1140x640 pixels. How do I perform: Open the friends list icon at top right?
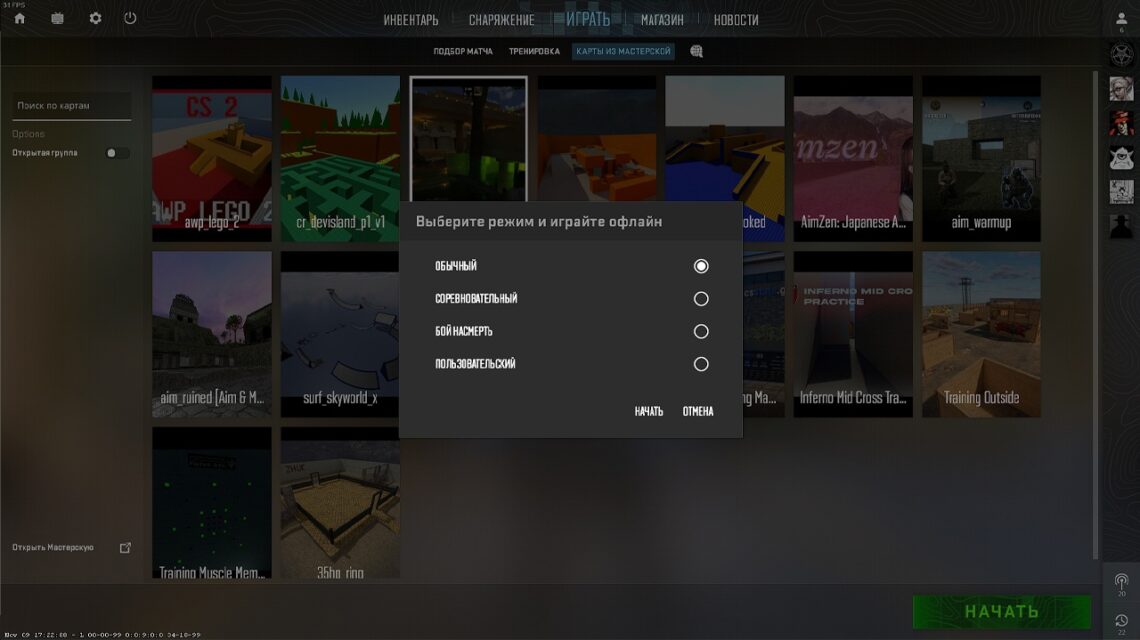(1120, 19)
